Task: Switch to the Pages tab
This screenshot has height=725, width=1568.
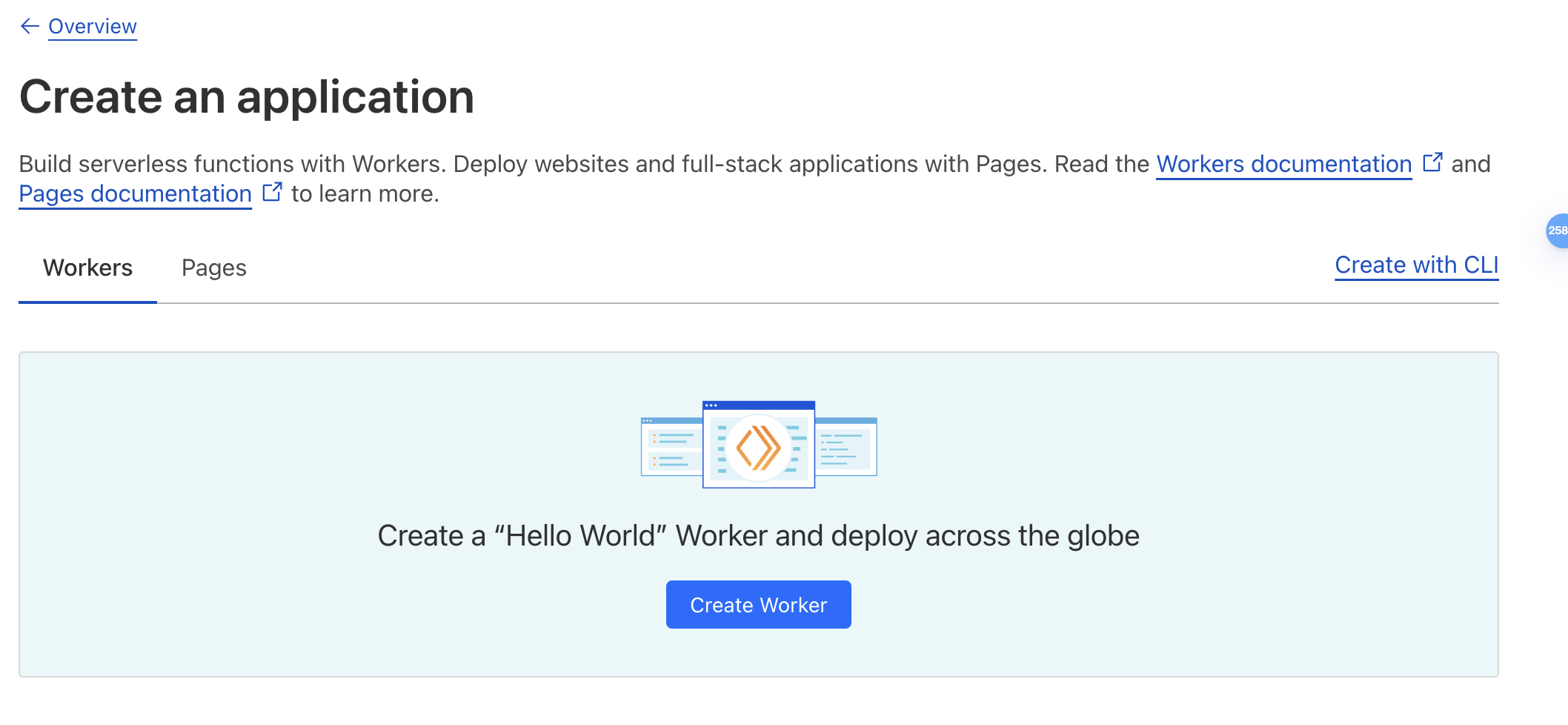Action: (x=213, y=268)
